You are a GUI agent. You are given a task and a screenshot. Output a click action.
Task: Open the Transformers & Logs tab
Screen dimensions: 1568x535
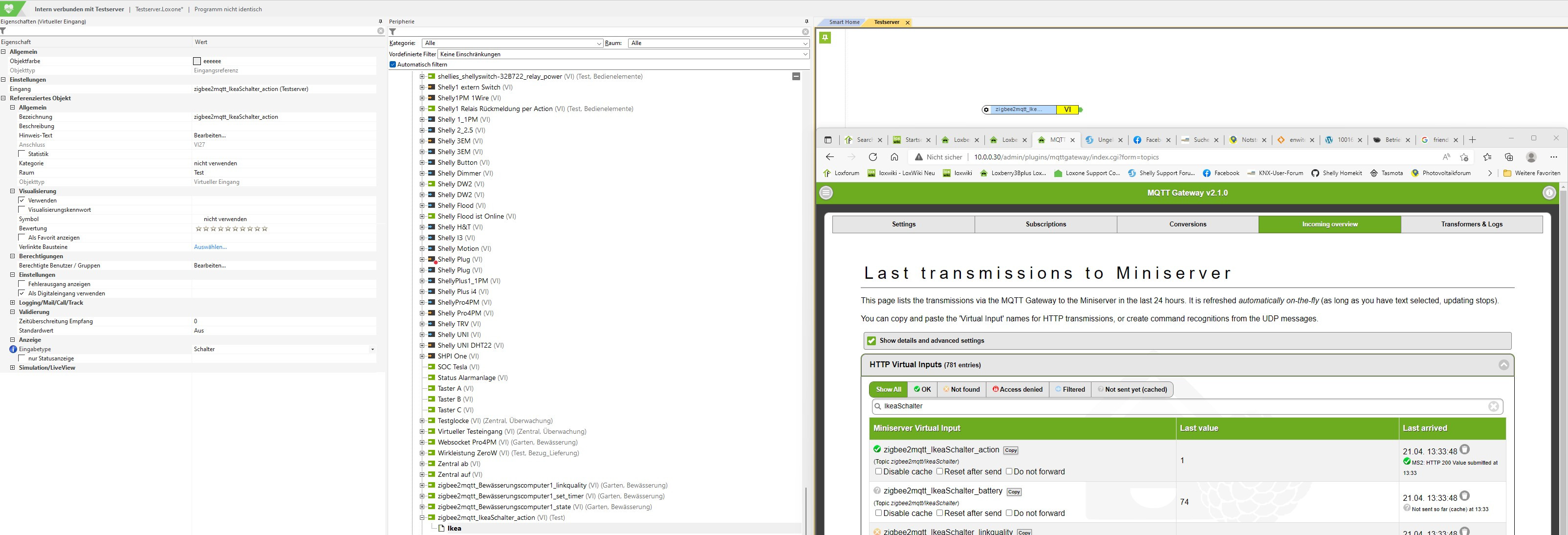click(1471, 224)
